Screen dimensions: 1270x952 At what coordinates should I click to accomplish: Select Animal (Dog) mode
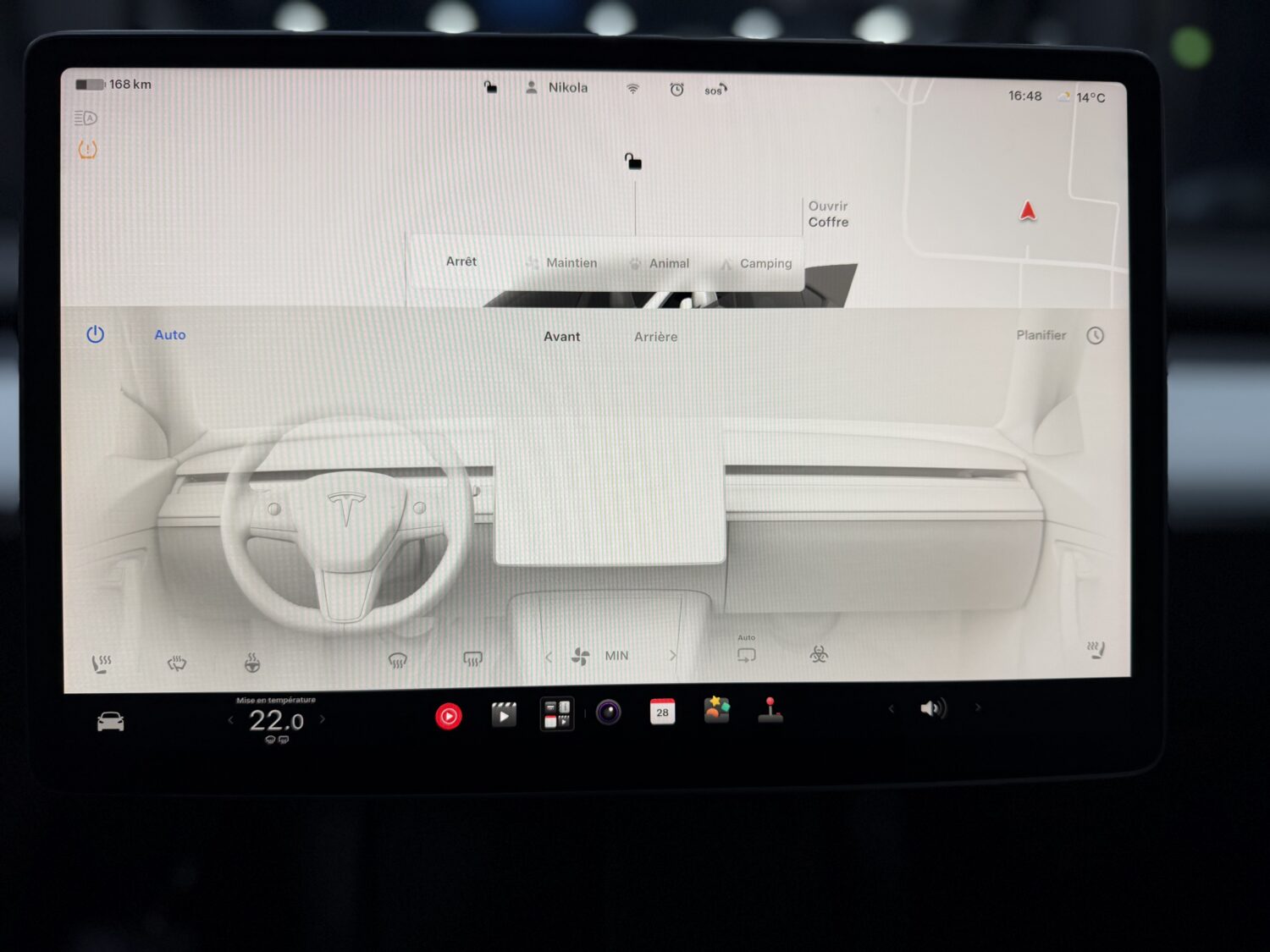point(660,263)
